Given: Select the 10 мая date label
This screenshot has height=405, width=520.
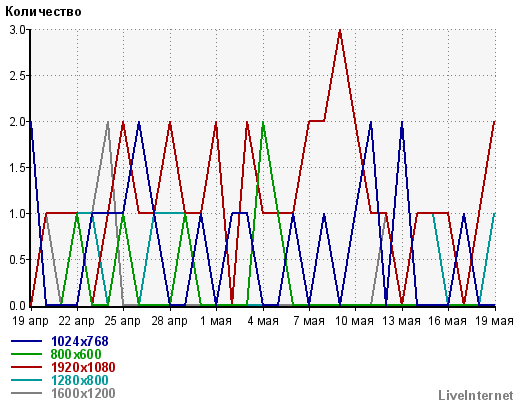Looking at the screenshot, I should point(354,321).
